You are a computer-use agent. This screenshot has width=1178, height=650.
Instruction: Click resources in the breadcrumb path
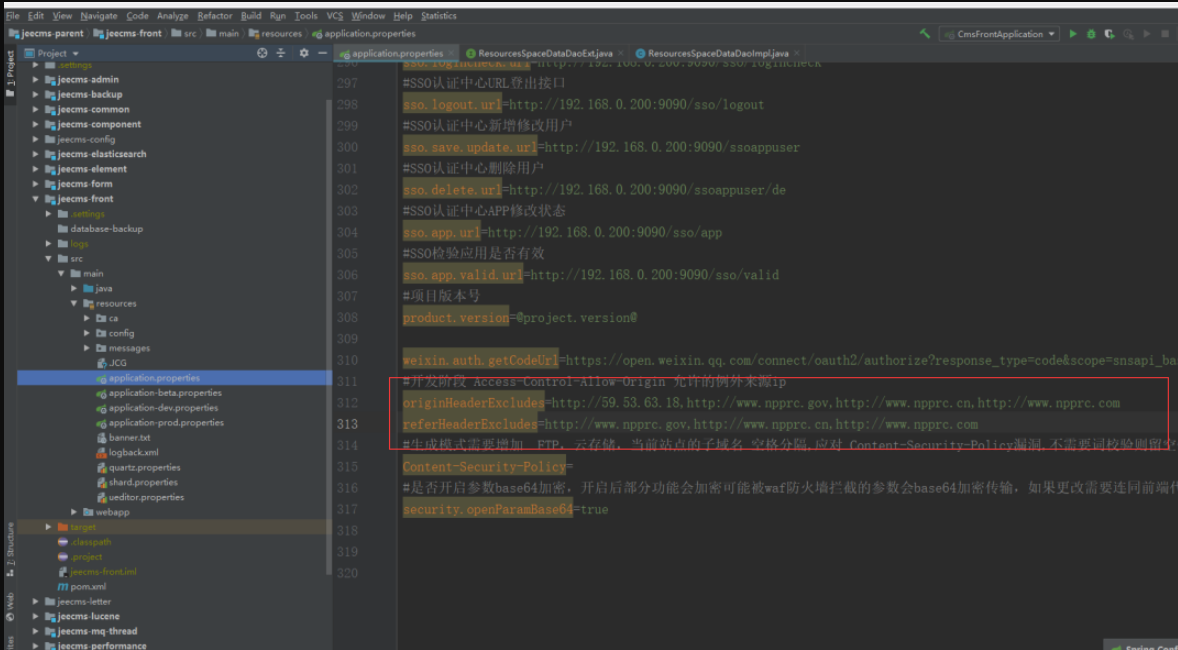tap(281, 33)
